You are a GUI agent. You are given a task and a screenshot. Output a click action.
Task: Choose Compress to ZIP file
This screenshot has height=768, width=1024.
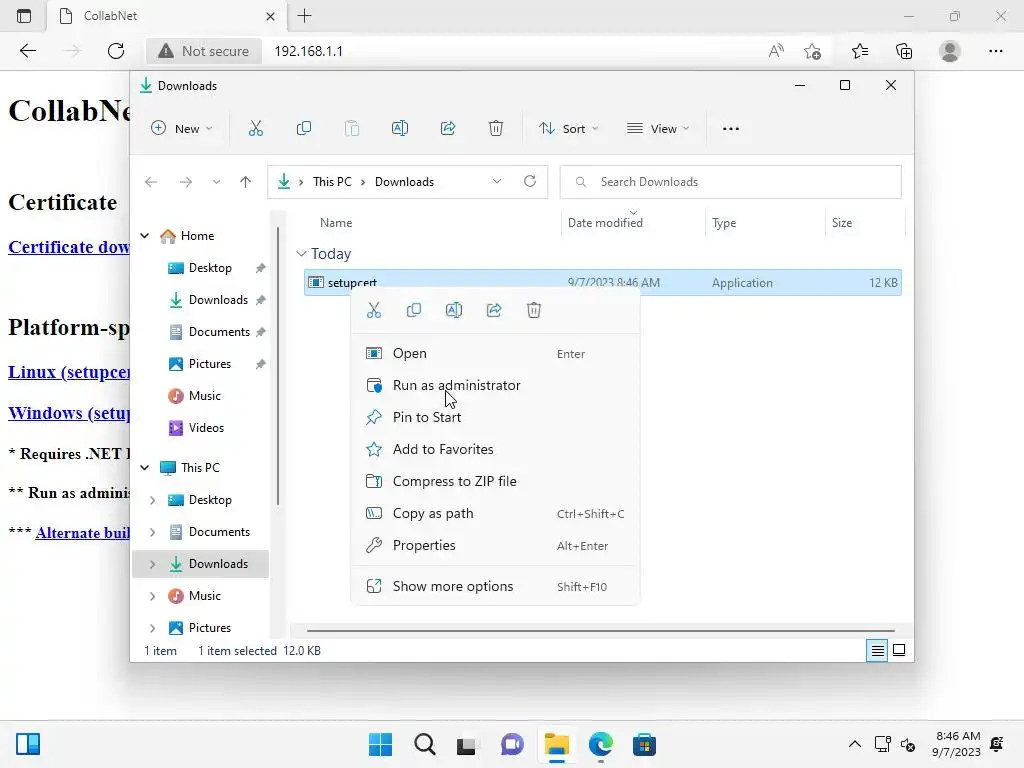495,481
